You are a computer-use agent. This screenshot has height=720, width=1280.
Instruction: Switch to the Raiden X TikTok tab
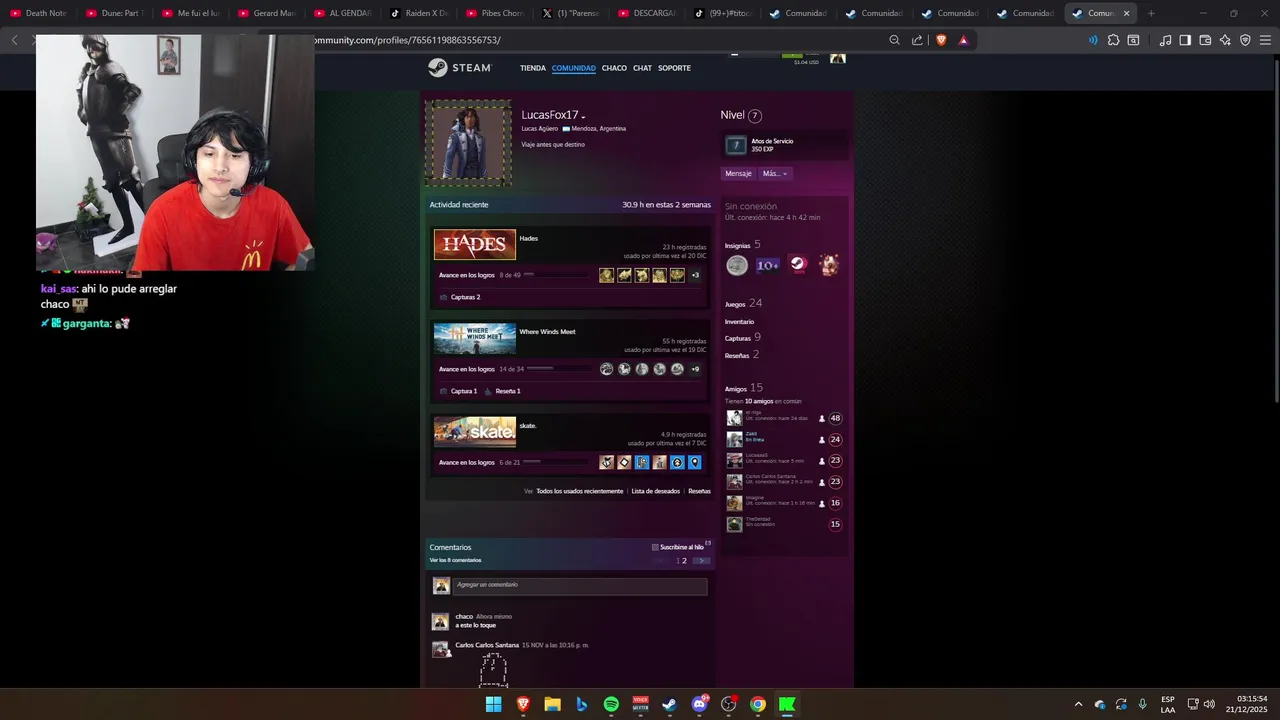418,13
